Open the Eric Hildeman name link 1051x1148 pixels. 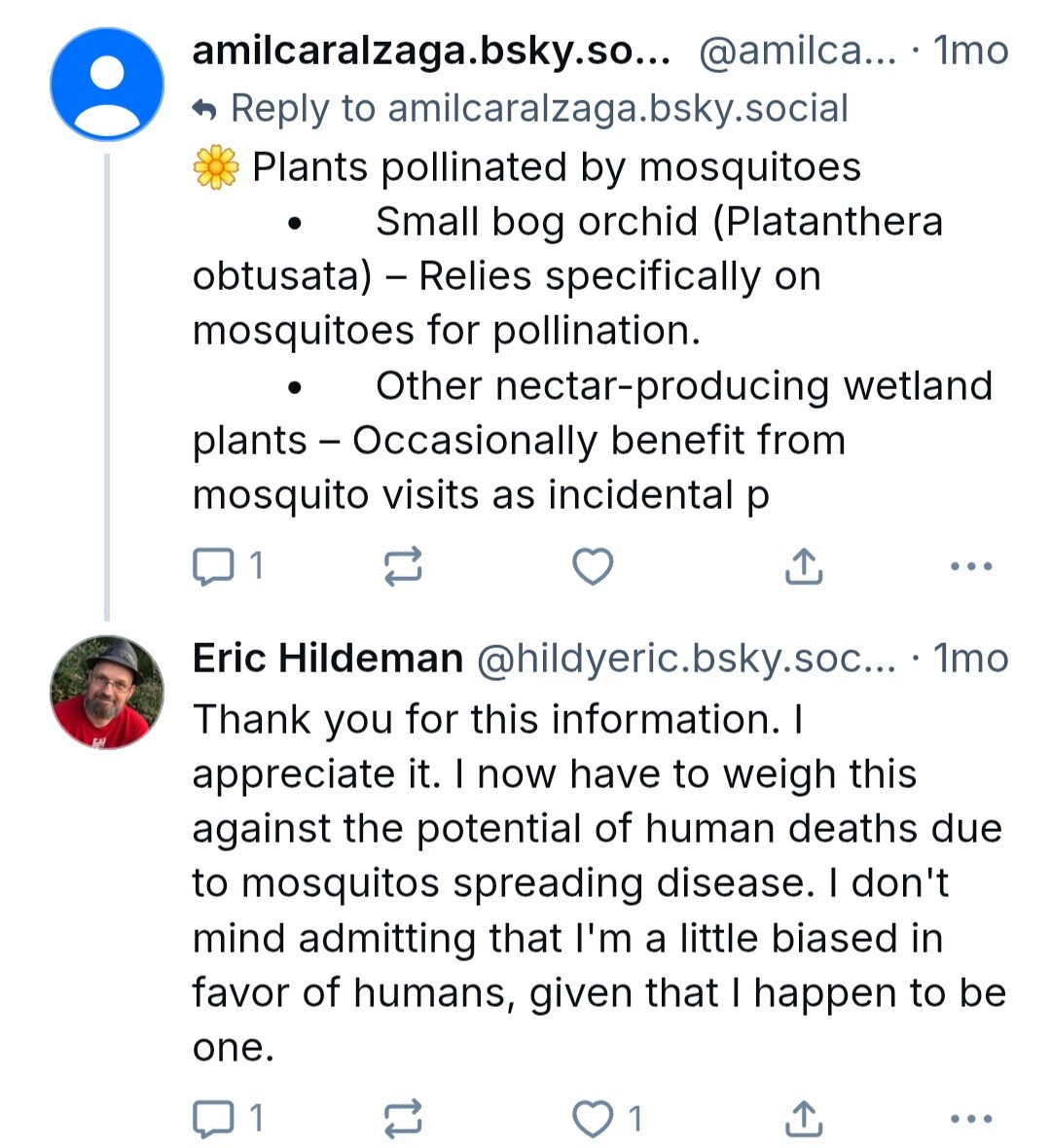tap(327, 658)
